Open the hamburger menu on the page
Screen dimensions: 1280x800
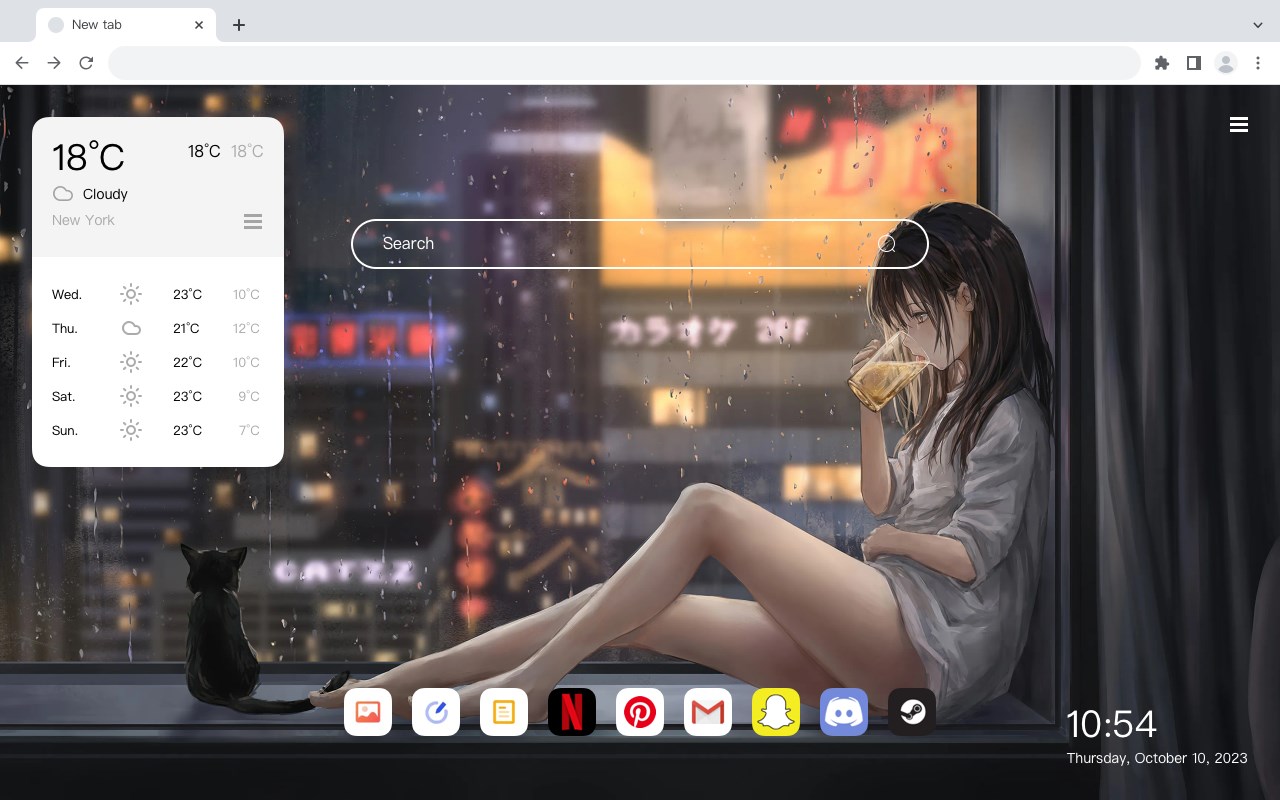click(x=1239, y=125)
